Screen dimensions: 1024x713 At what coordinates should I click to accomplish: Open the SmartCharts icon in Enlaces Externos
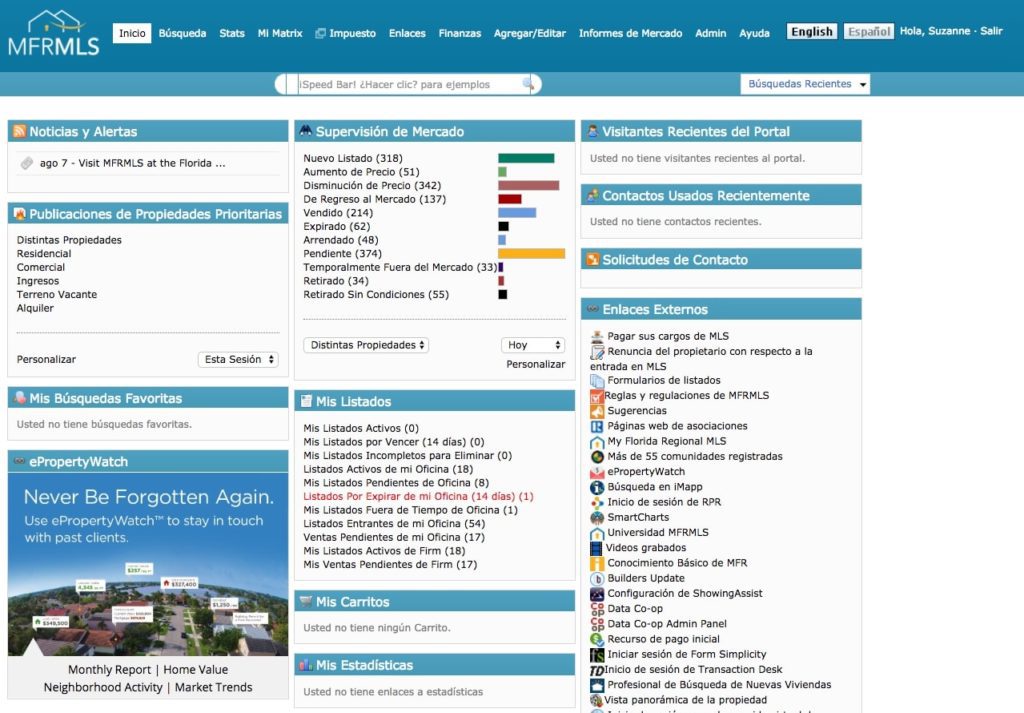point(598,518)
